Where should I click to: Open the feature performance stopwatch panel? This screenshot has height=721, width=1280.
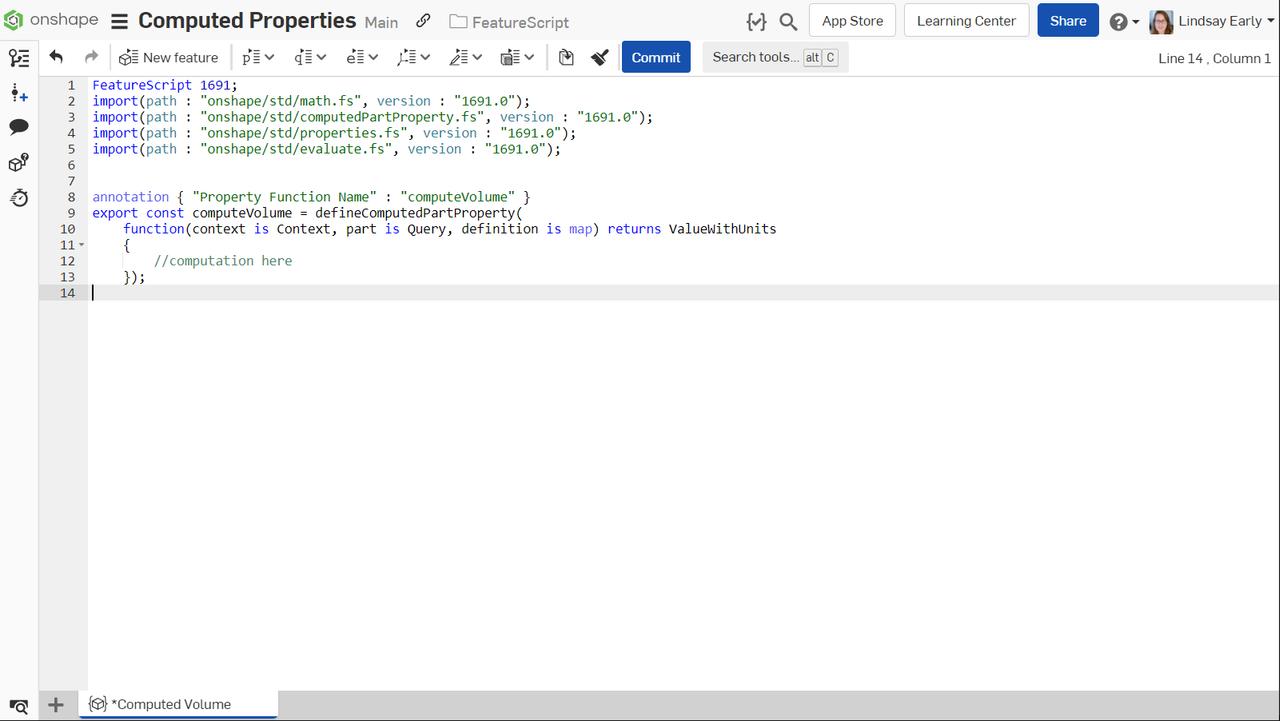[x=19, y=198]
